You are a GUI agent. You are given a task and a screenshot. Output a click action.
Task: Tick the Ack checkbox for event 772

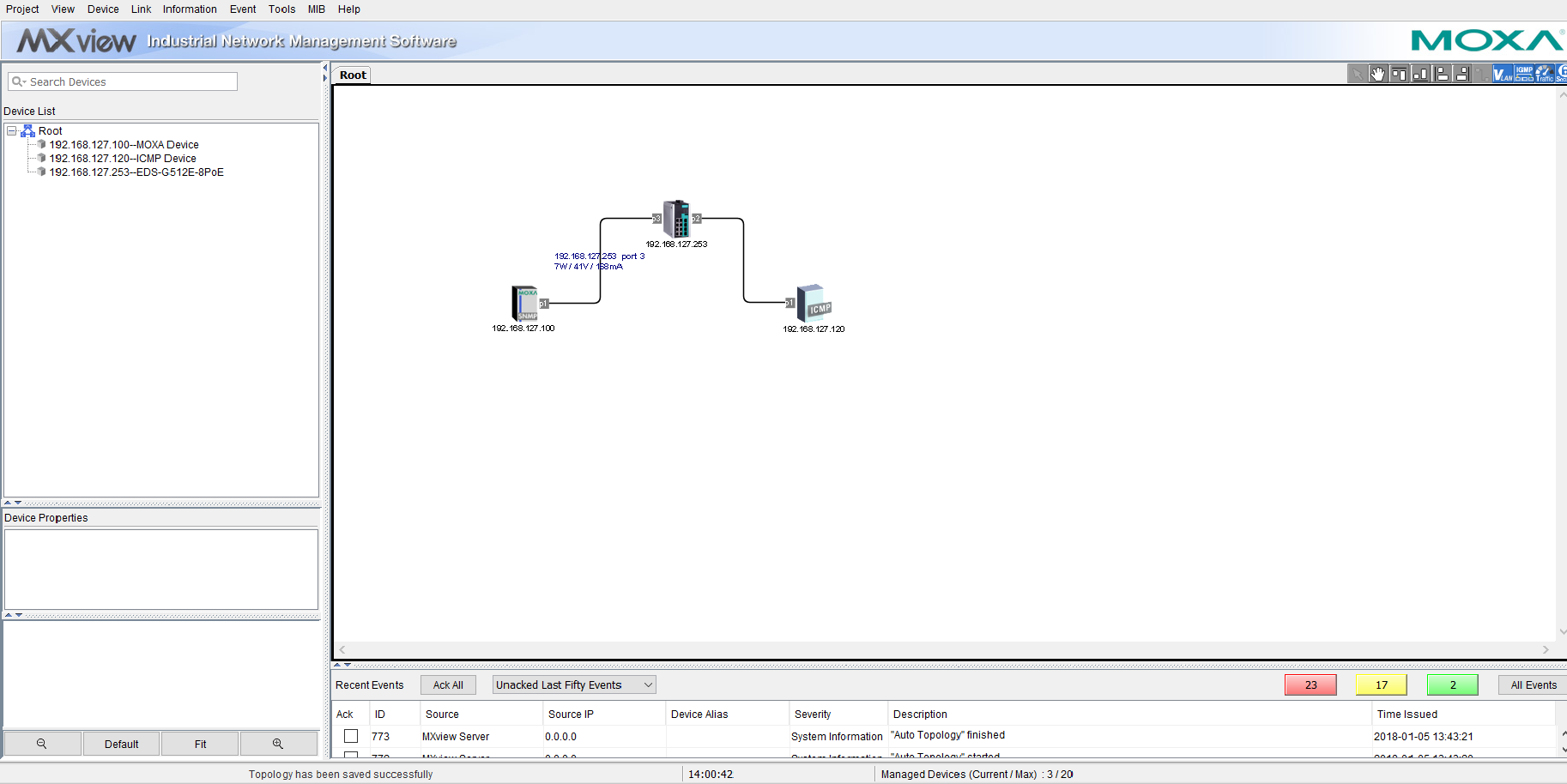(351, 756)
